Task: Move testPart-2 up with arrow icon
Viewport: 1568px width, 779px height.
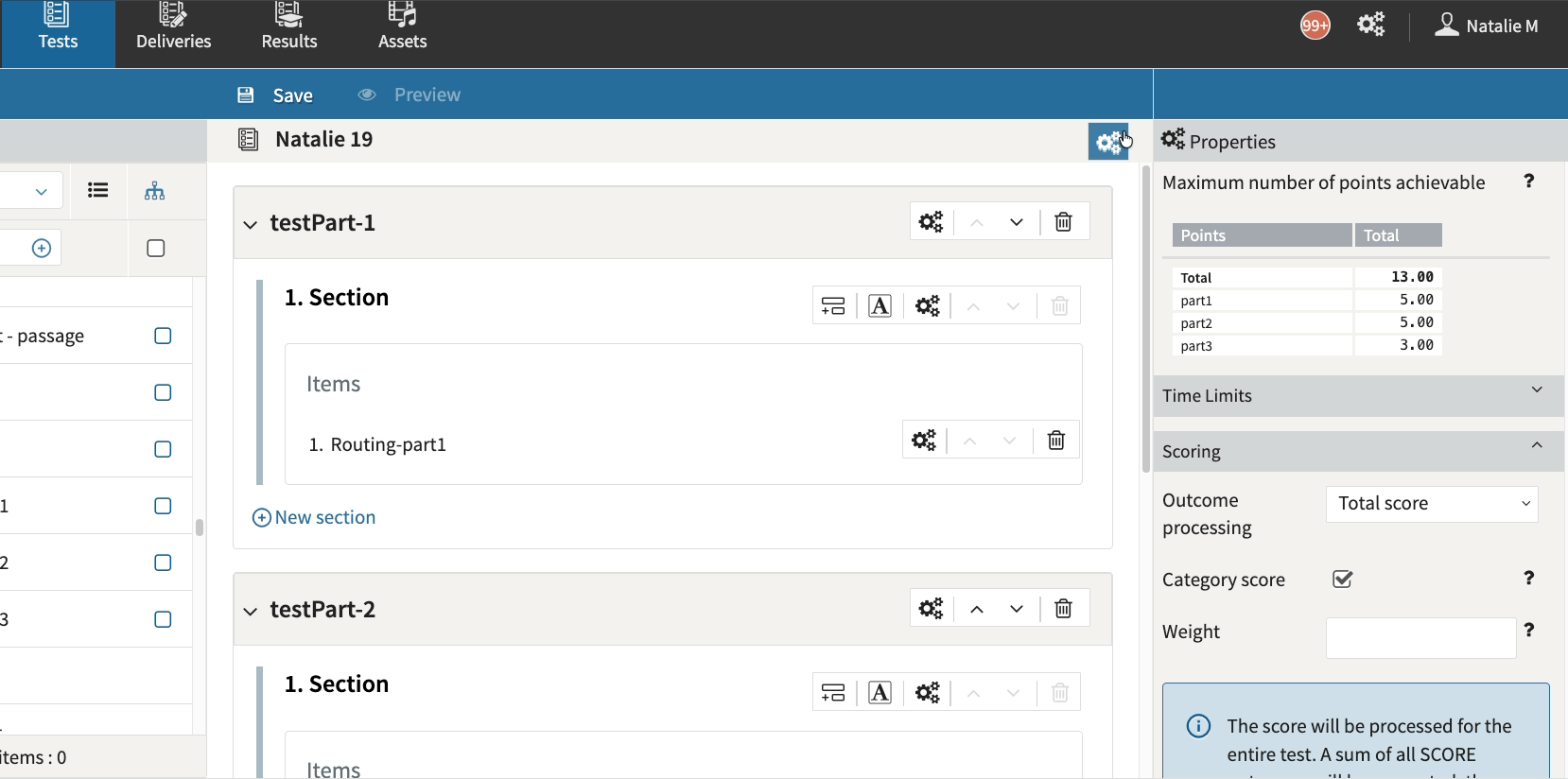Action: (x=977, y=609)
